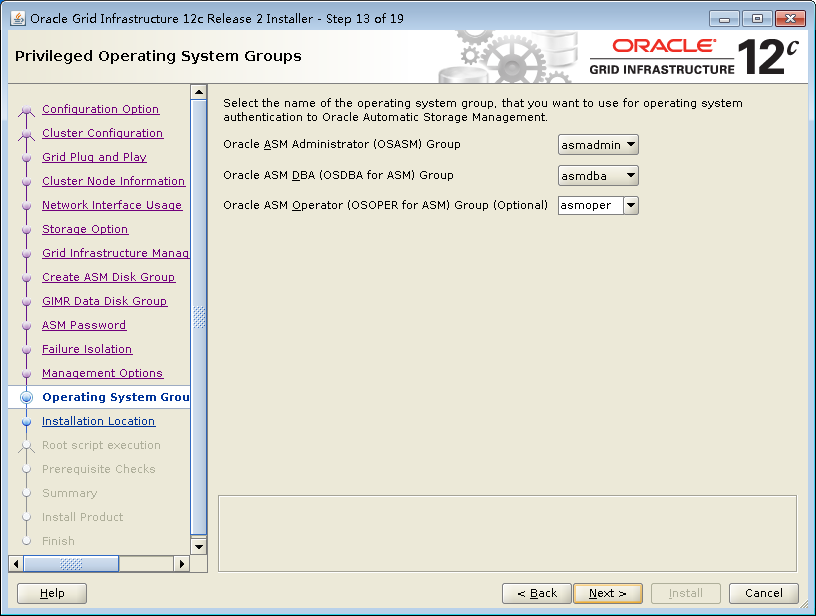Click the Installation Location step bullet icon
This screenshot has height=616, width=816.
pyautogui.click(x=27, y=421)
